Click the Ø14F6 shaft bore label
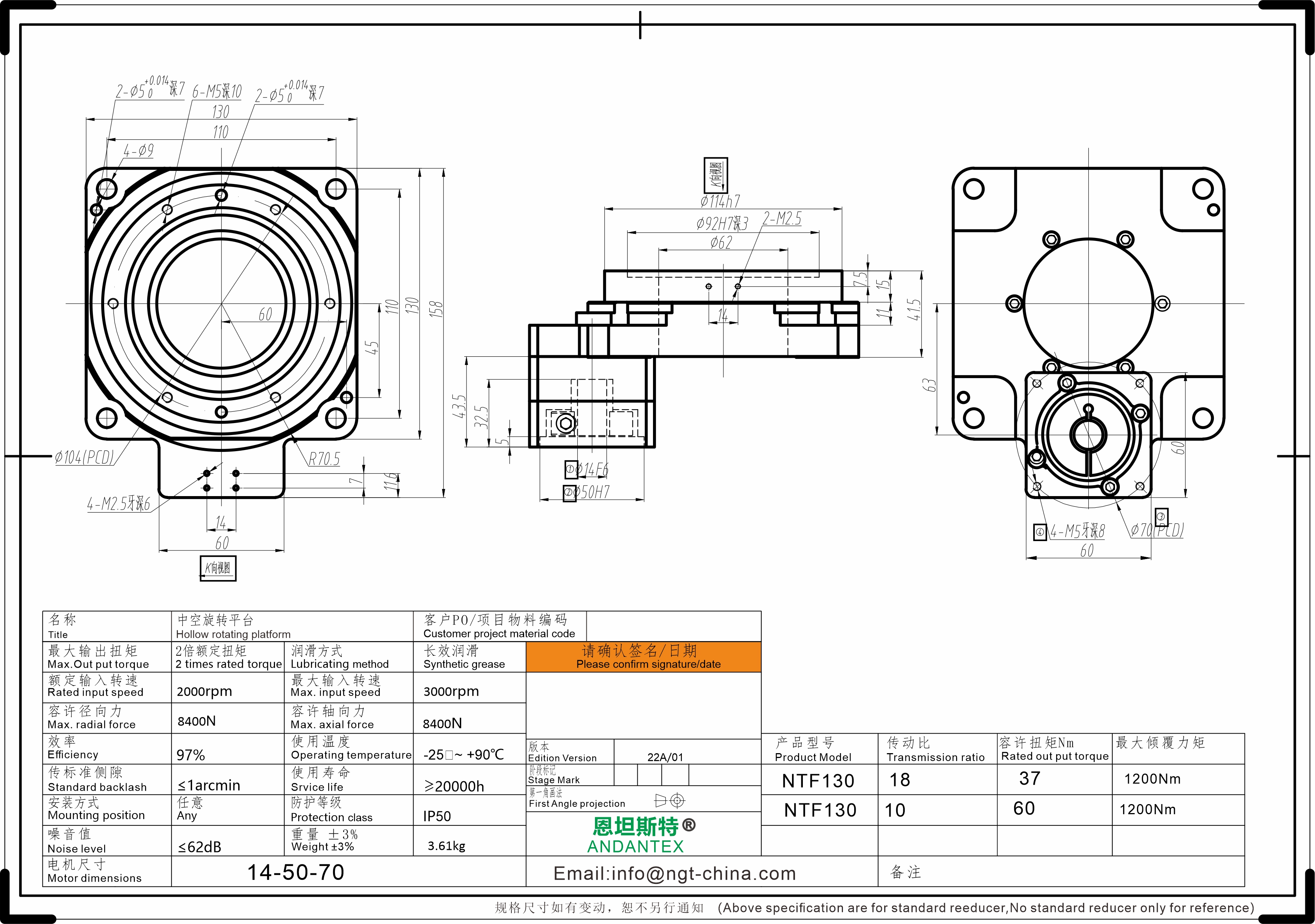 click(x=592, y=470)
